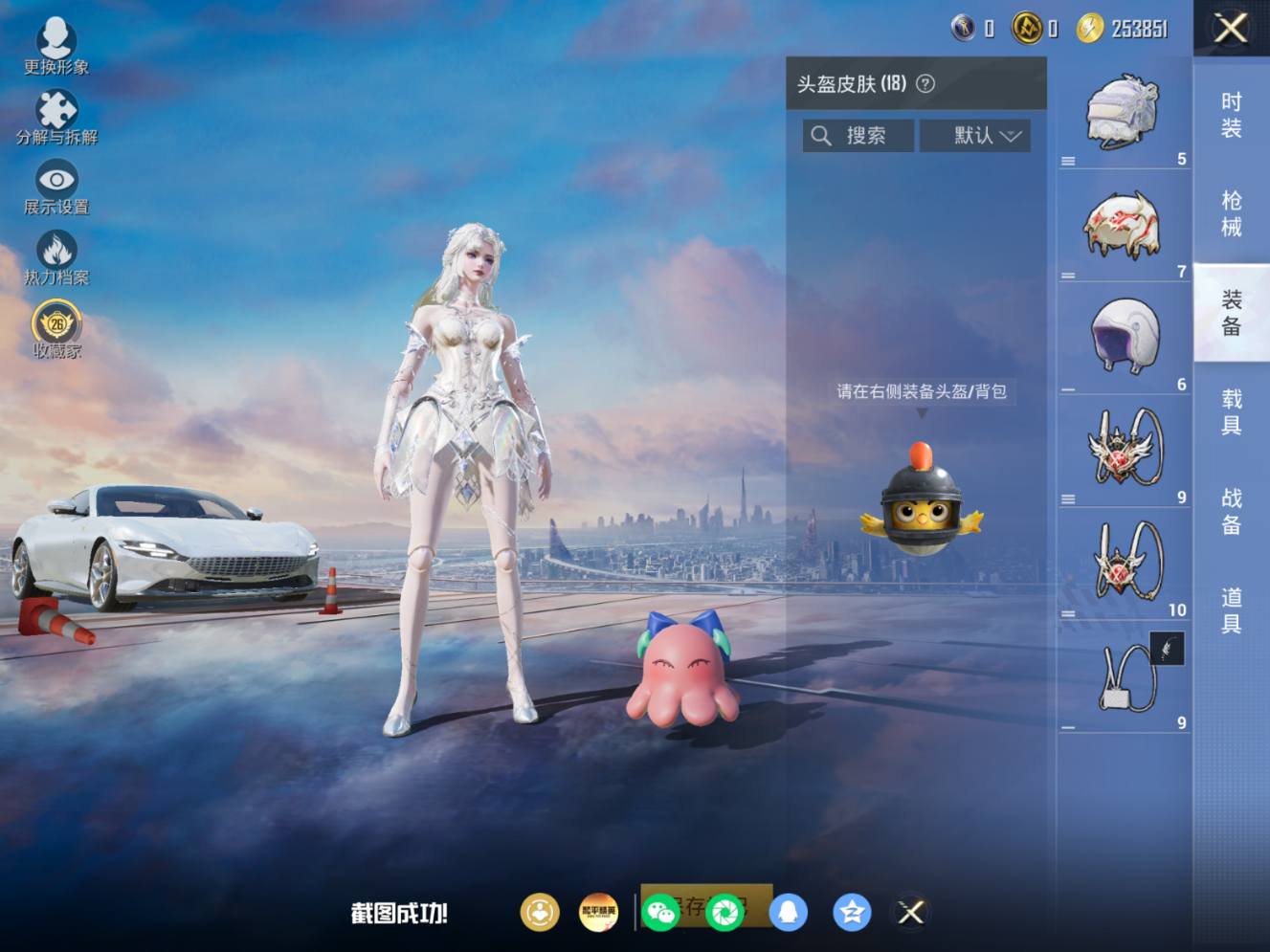This screenshot has height=952, width=1270.
Task: Open 分解与拆解 puzzle piece icon
Action: point(56,109)
